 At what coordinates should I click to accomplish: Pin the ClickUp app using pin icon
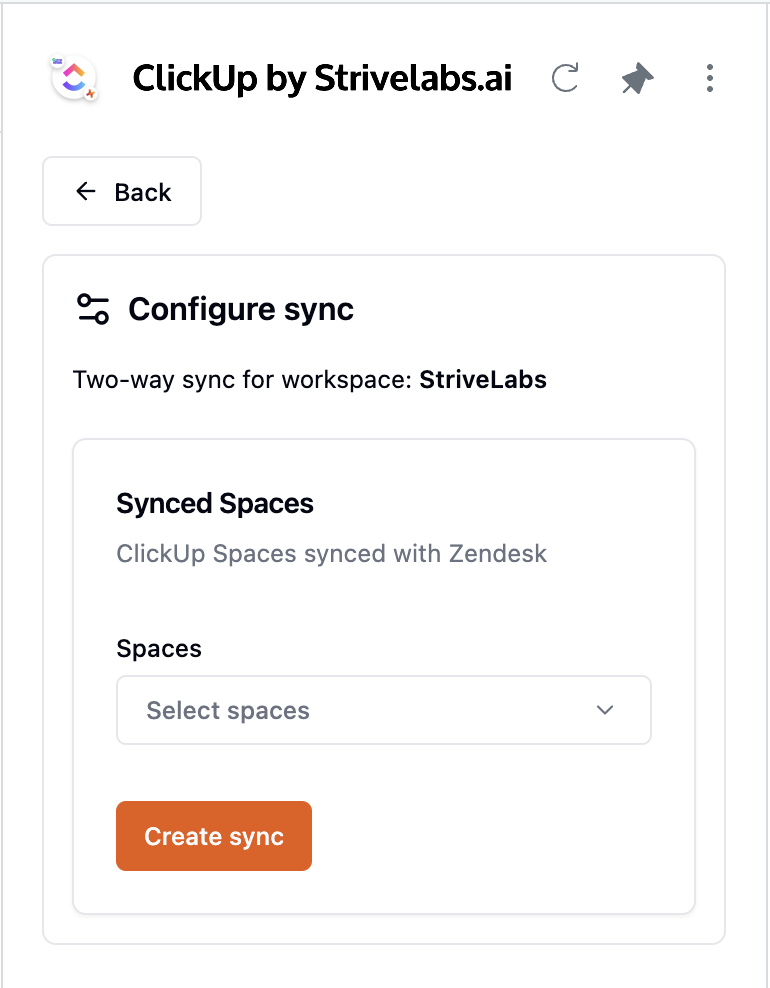pos(637,78)
